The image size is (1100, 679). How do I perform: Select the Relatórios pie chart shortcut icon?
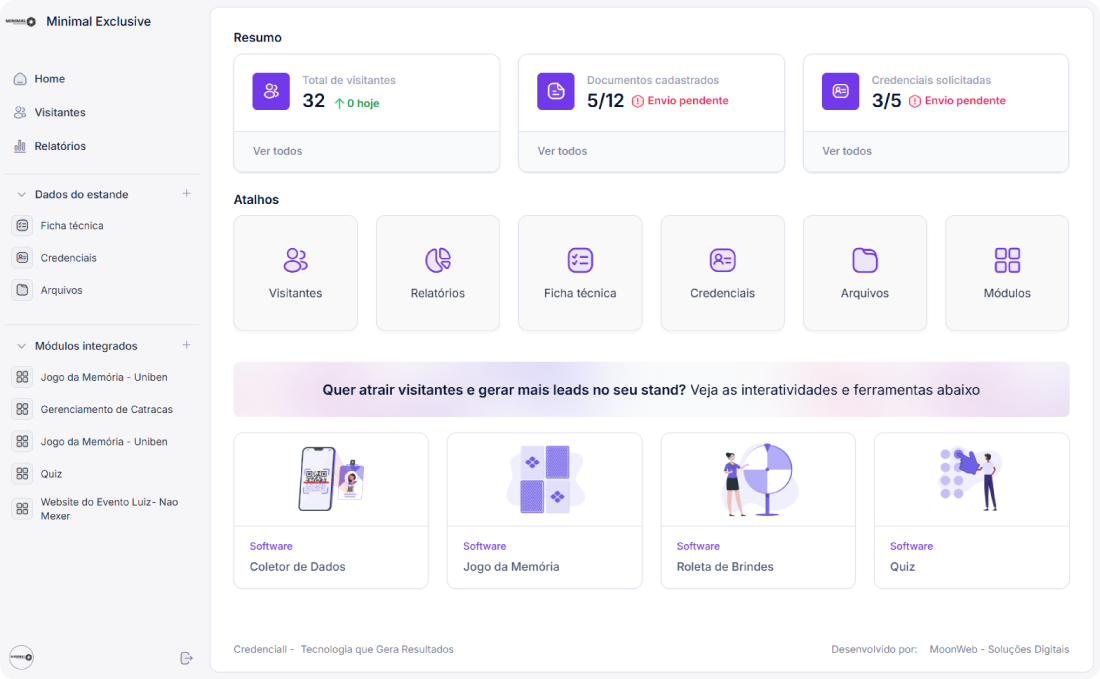(x=437, y=260)
